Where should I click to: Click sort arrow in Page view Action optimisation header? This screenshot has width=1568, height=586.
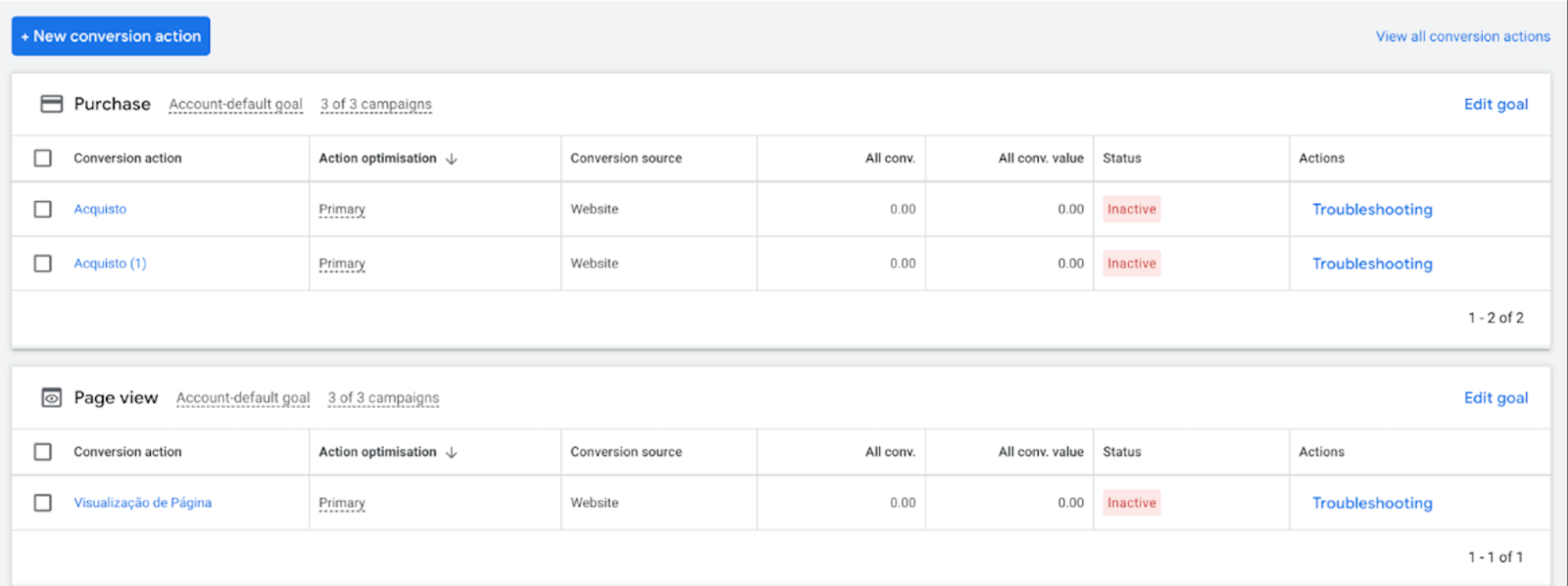[452, 453]
